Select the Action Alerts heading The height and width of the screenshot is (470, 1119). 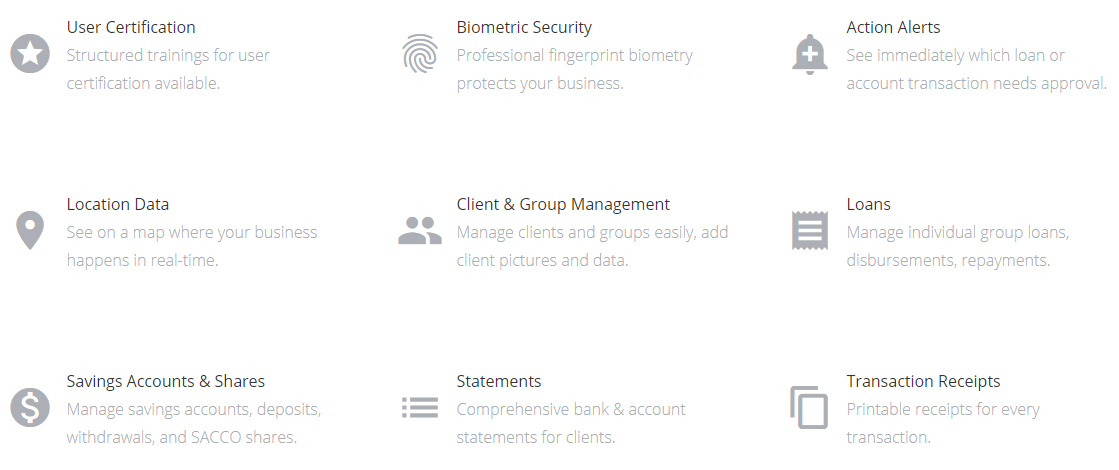click(893, 27)
